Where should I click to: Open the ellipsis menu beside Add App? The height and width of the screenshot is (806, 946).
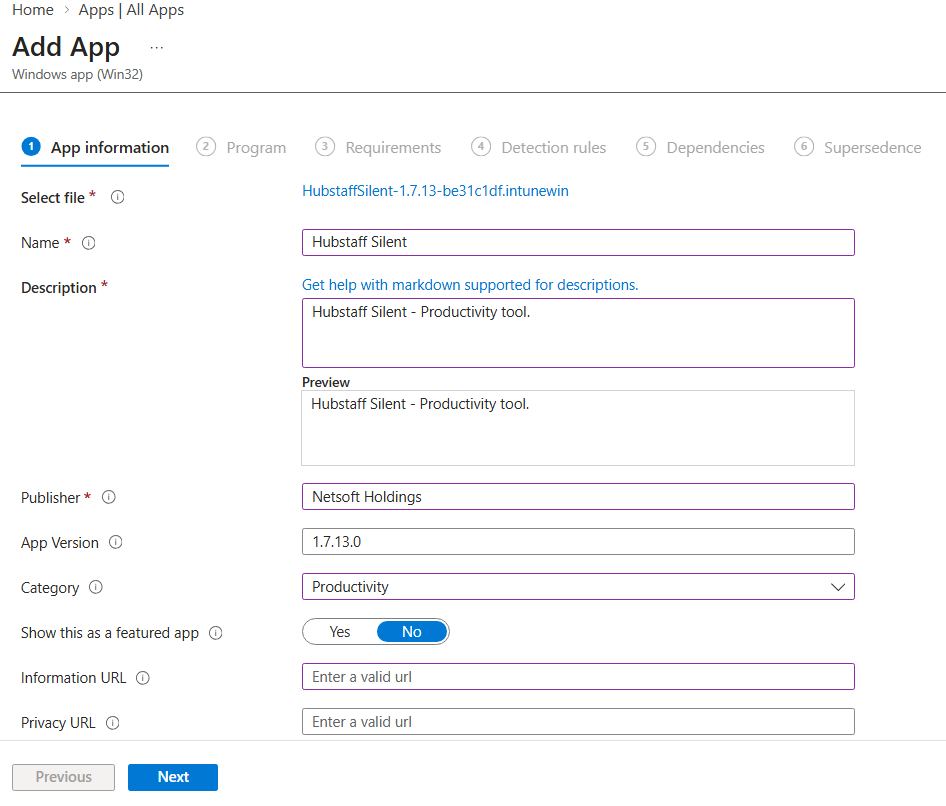click(157, 48)
